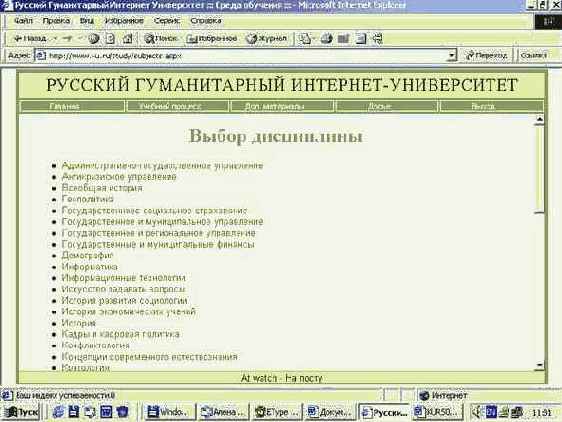The height and width of the screenshot is (422, 562).
Task: Open Концепции современного естествознания link
Action: point(149,357)
